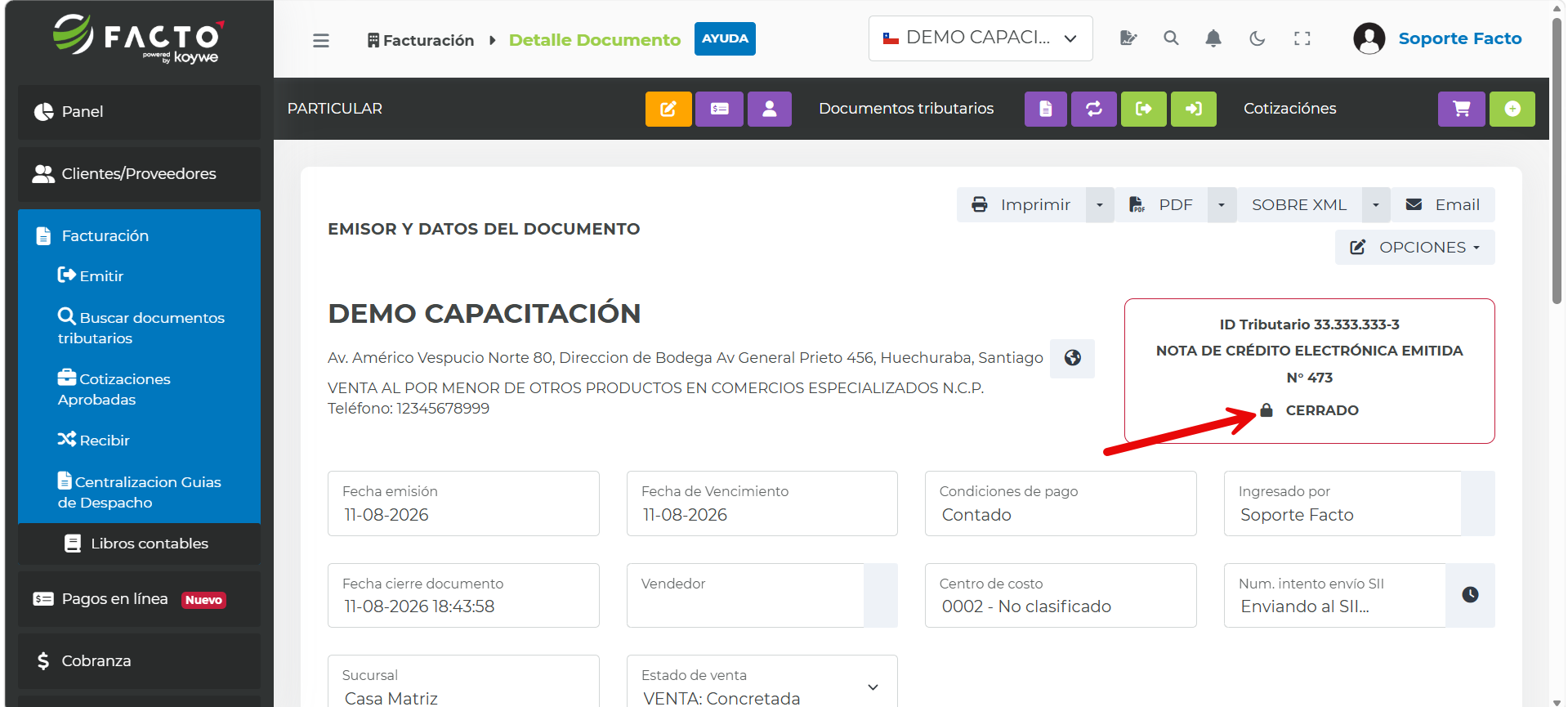Open Buscar documentos tributarios

point(141,328)
